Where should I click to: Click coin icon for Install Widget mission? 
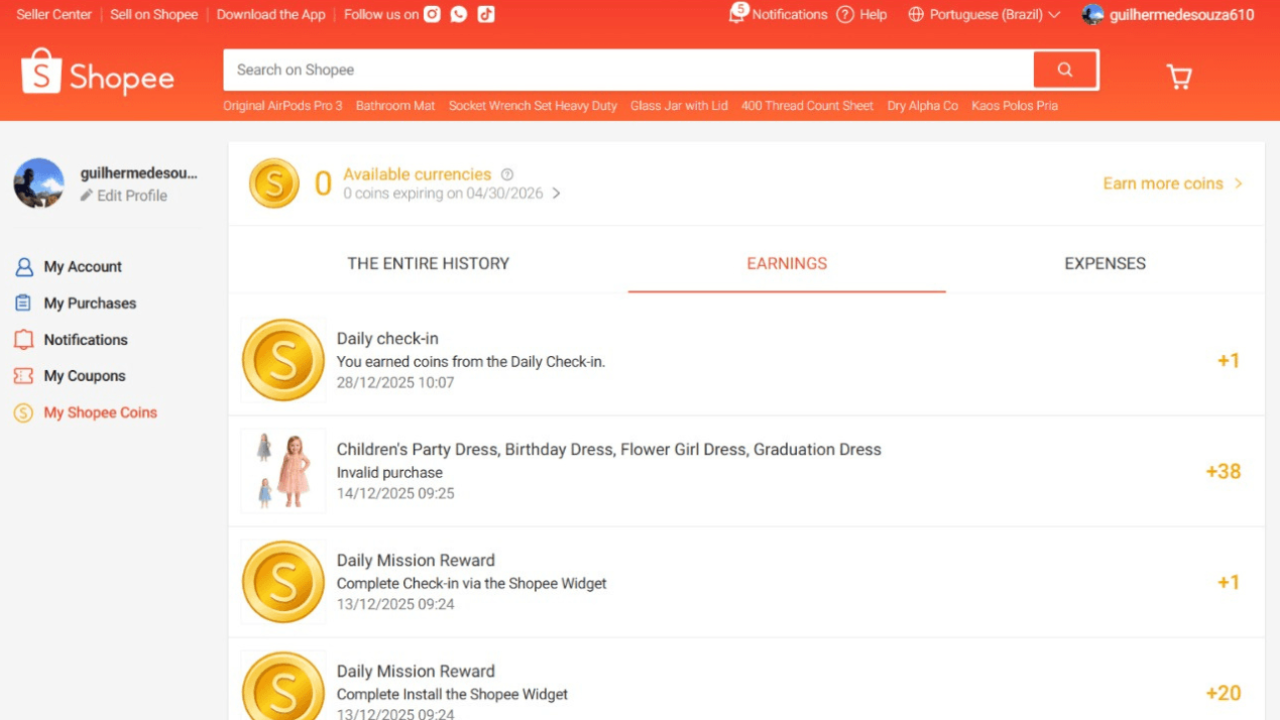(x=283, y=686)
